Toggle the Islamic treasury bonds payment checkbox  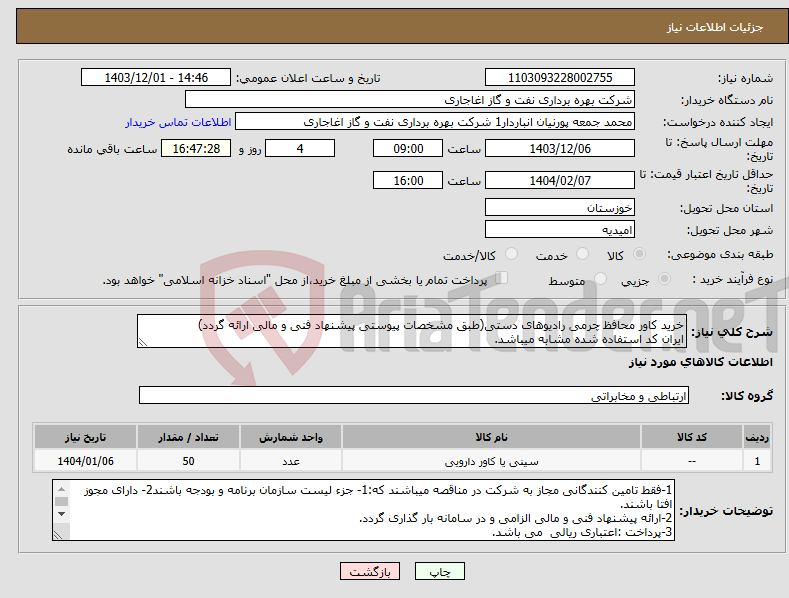[502, 278]
